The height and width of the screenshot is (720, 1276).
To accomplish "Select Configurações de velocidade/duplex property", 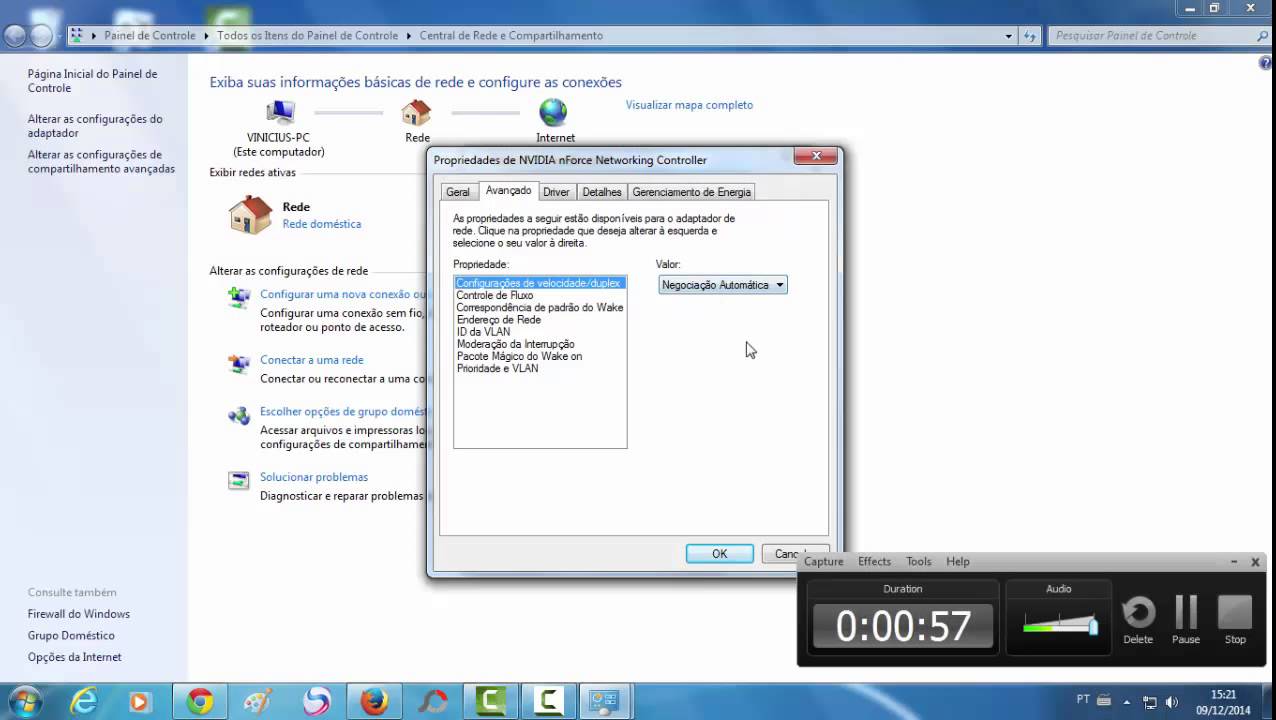I will 540,283.
